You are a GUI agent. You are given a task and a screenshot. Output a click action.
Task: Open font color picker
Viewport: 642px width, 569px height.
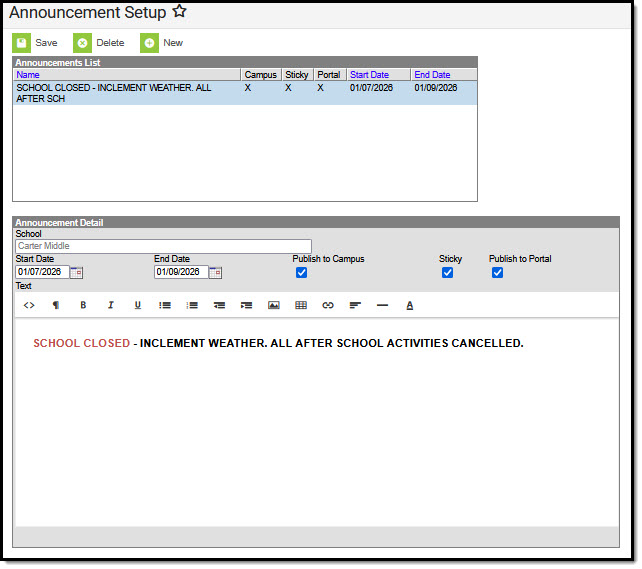click(410, 305)
